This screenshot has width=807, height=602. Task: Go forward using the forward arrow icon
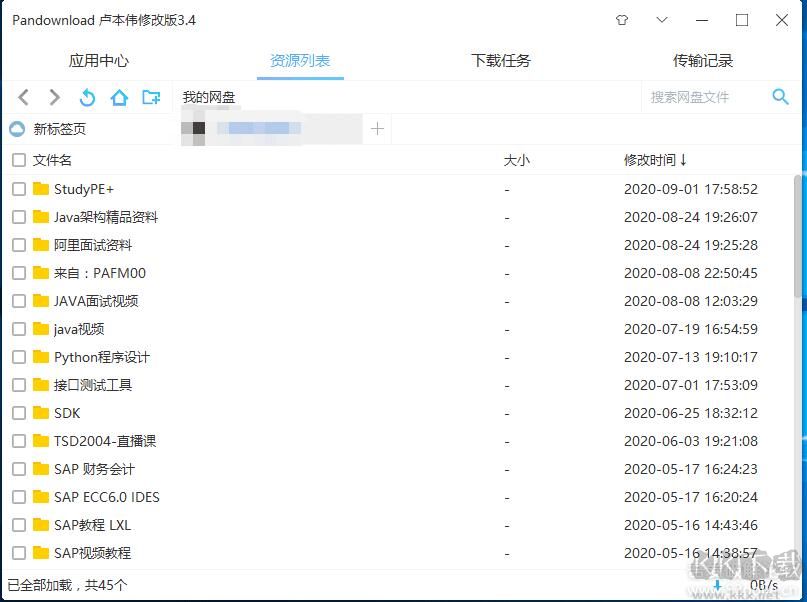(54, 97)
